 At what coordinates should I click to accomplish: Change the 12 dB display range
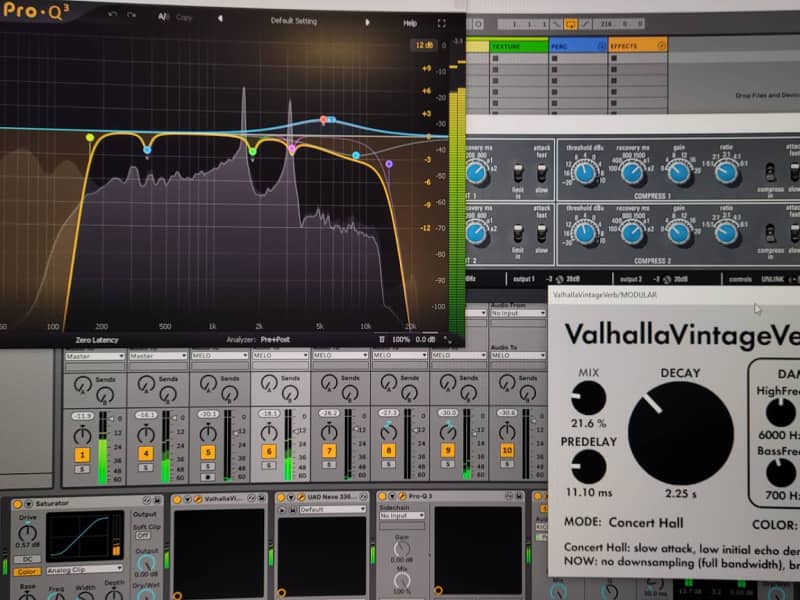click(x=423, y=45)
